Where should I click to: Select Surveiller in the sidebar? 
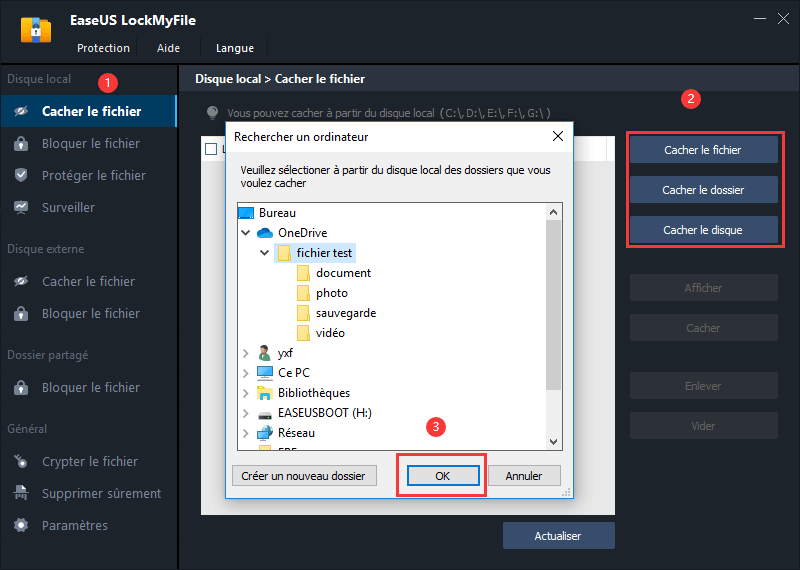[89, 207]
